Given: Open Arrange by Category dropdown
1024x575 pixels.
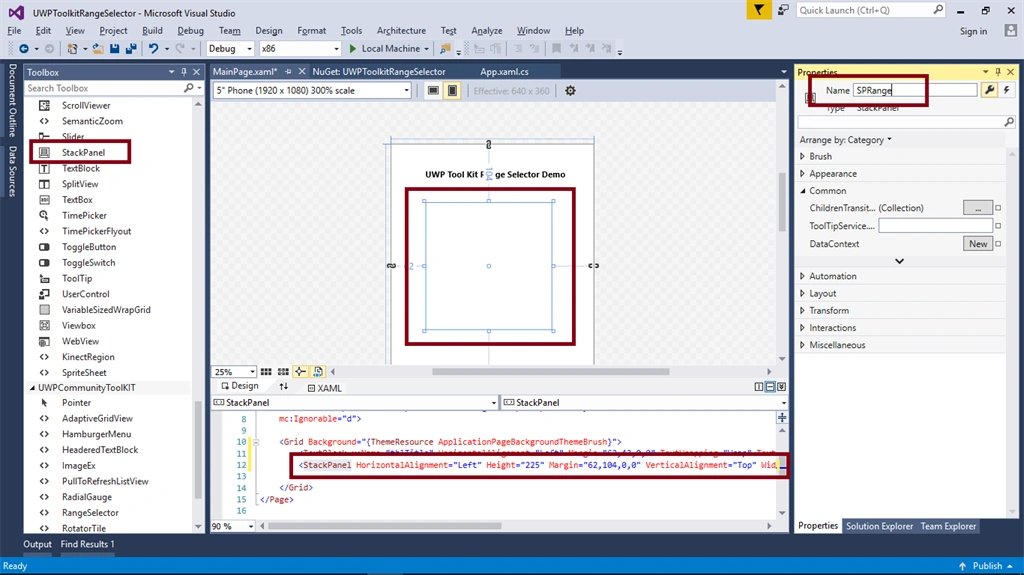Looking at the screenshot, I should [x=846, y=140].
